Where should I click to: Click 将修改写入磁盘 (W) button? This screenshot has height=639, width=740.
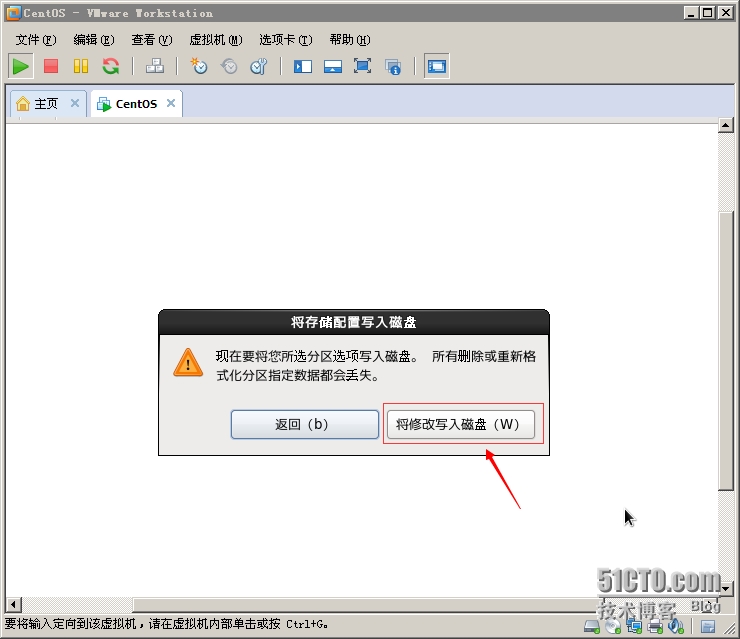[461, 424]
